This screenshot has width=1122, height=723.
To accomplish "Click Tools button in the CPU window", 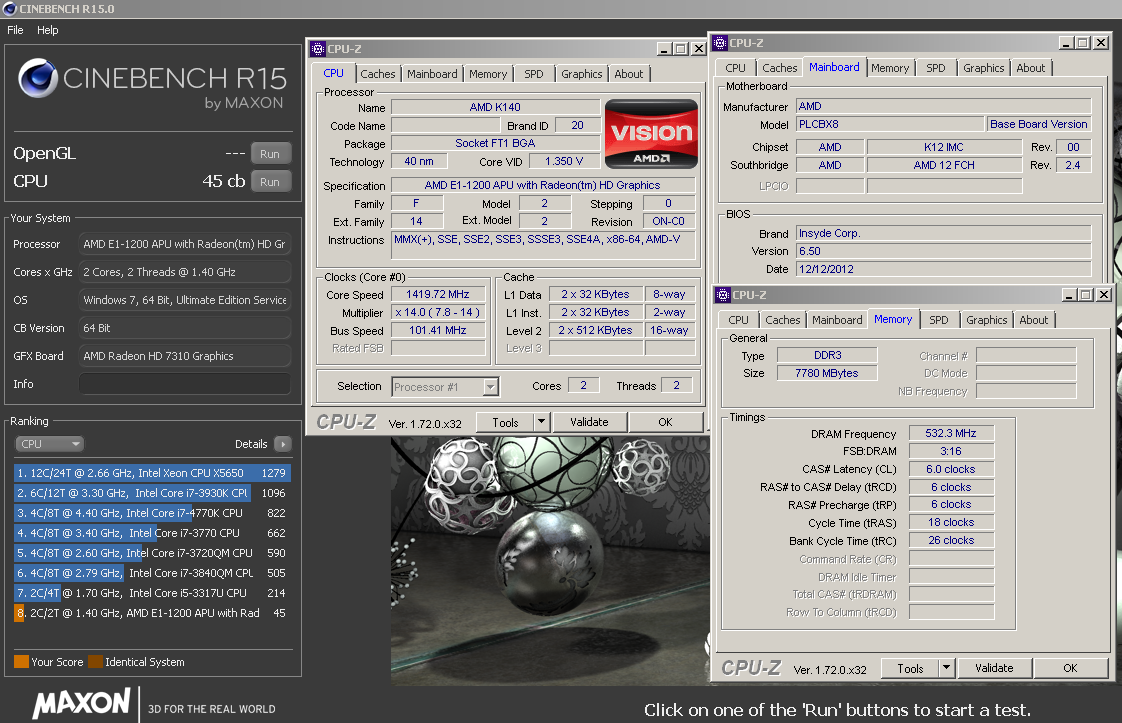I will pos(505,422).
